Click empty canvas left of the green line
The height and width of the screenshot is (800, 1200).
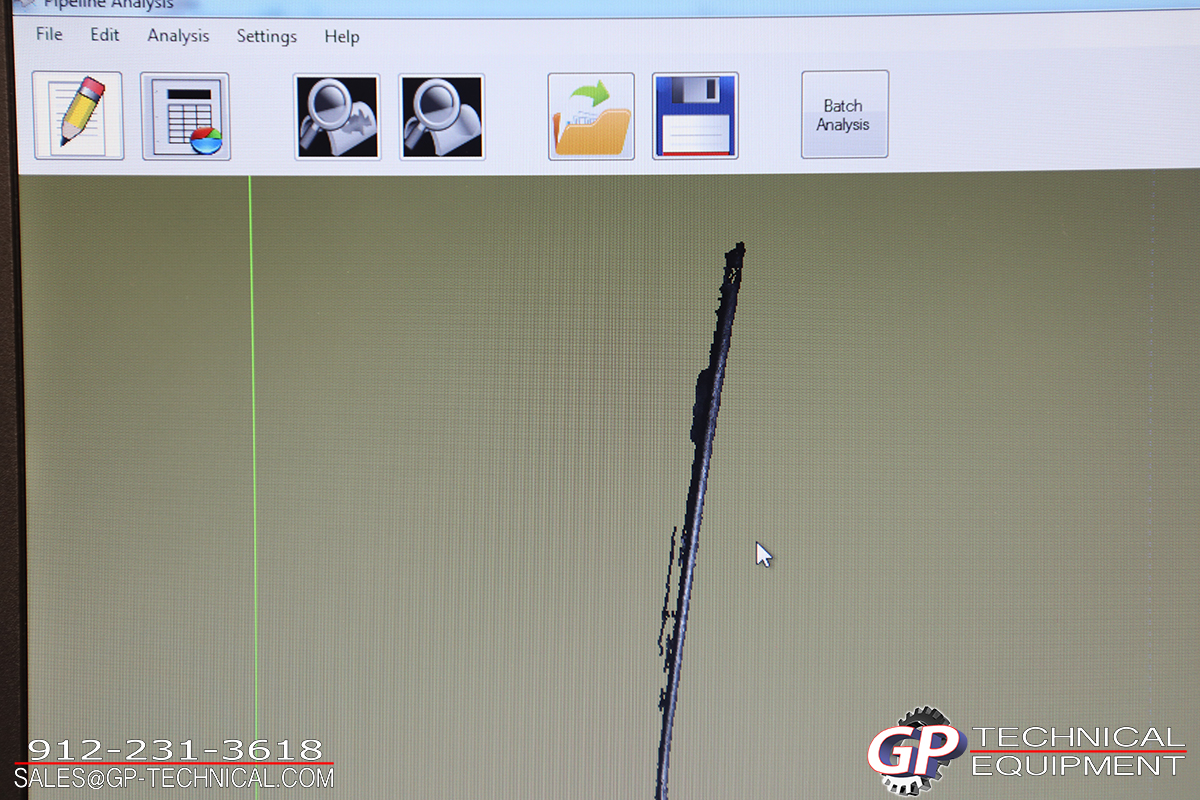point(130,450)
